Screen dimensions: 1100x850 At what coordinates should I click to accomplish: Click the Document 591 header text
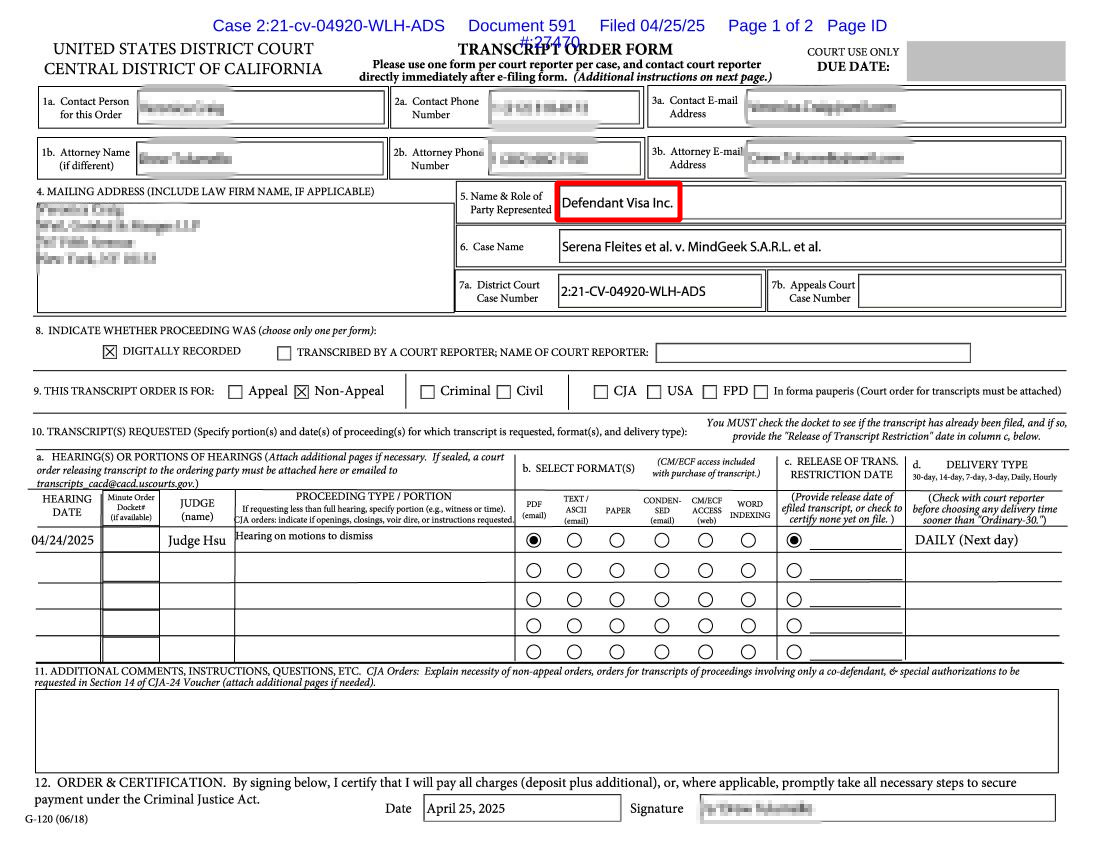point(522,26)
